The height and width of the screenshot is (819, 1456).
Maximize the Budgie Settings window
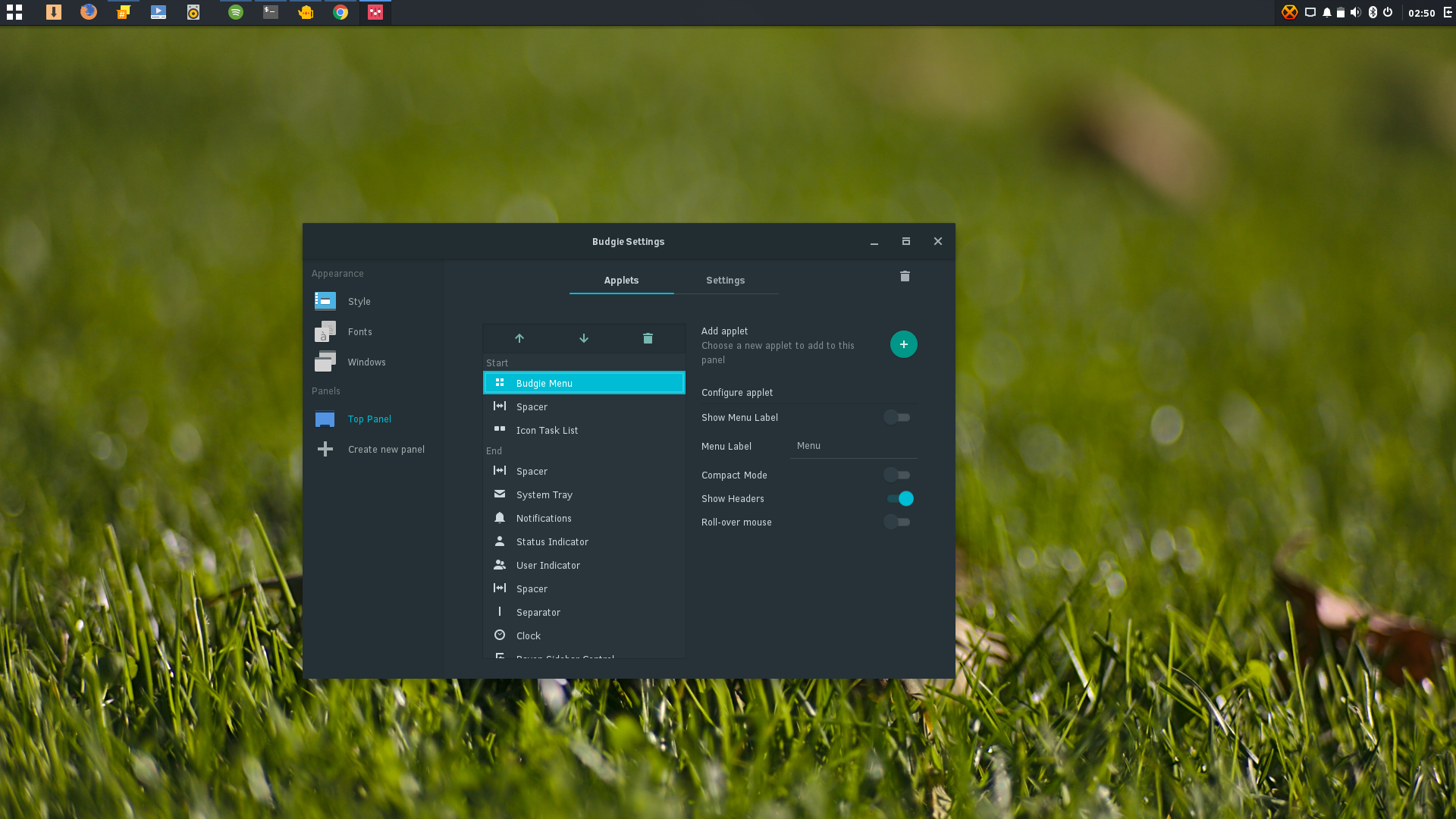tap(906, 241)
